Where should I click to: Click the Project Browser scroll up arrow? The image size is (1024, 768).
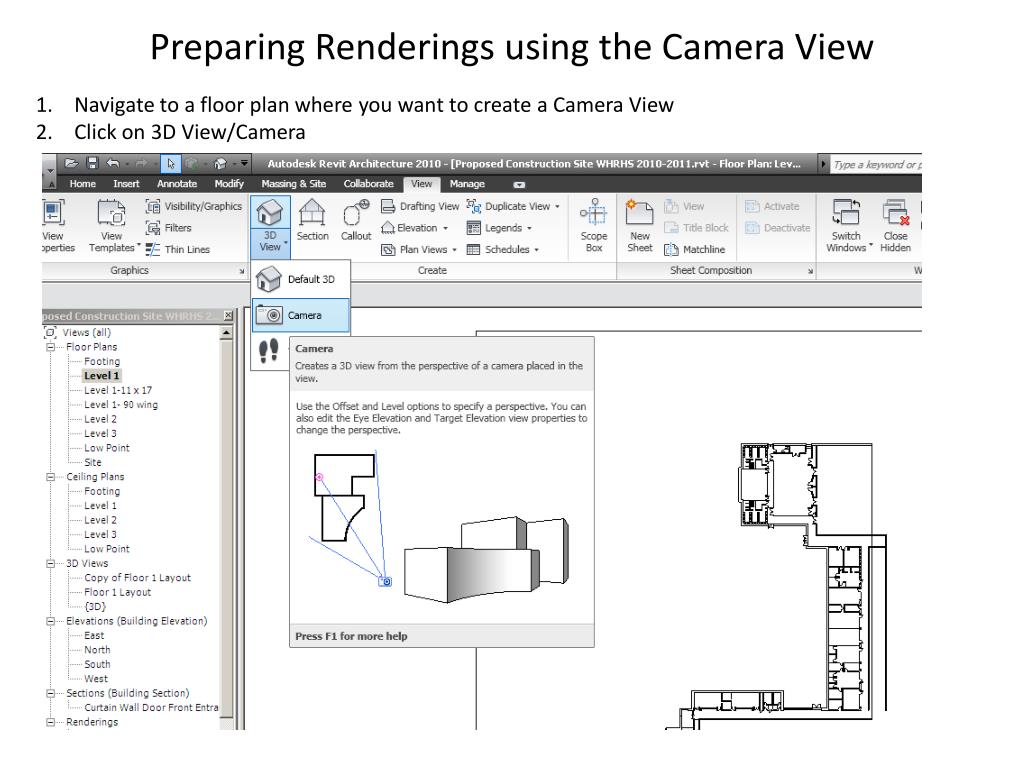point(226,333)
